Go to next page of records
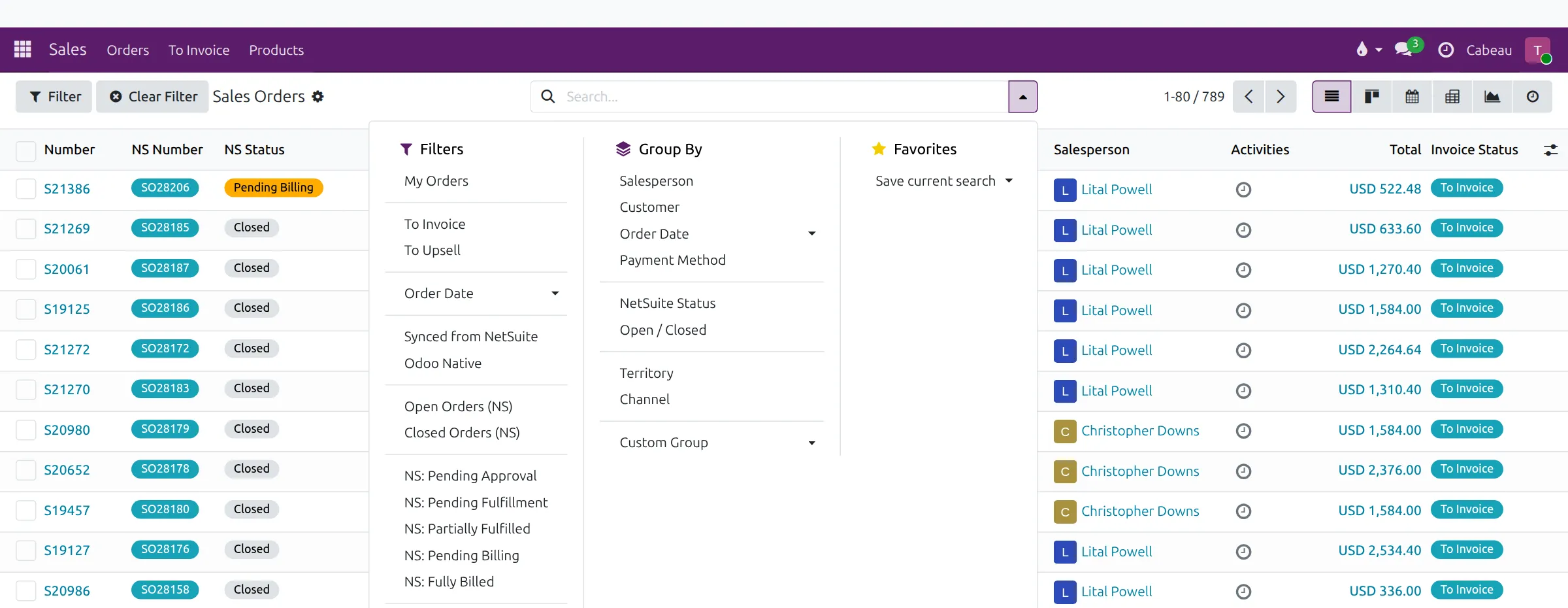Viewport: 1568px width, 608px height. point(1281,97)
